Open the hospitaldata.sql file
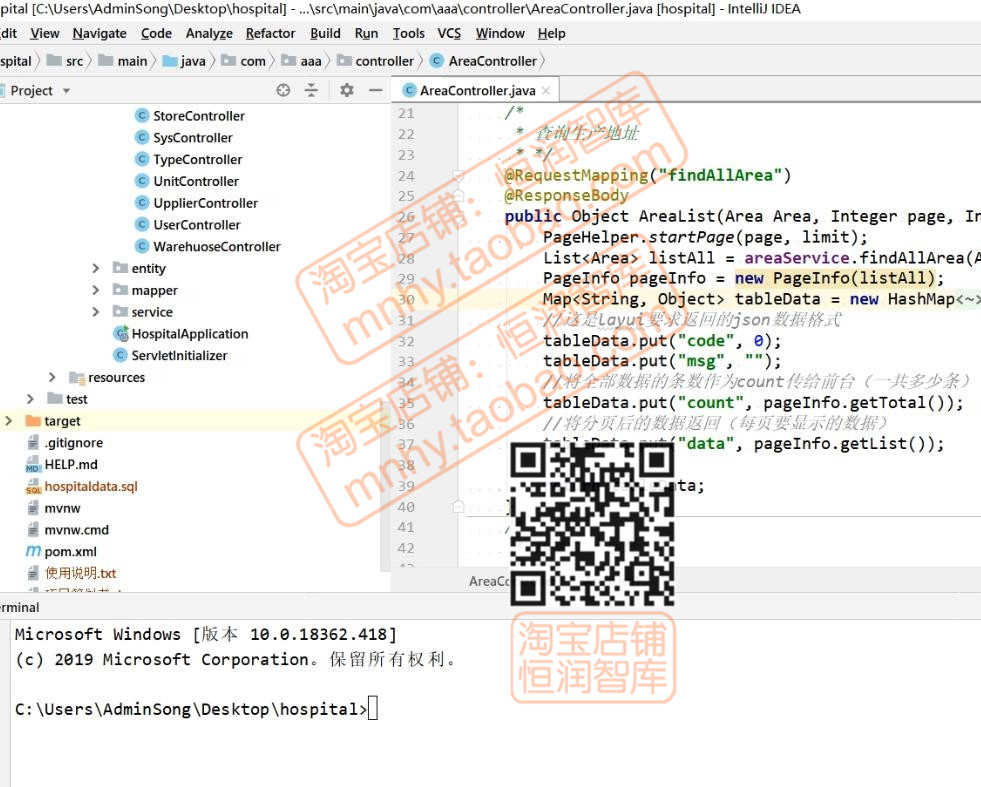The image size is (981, 787). (89, 486)
